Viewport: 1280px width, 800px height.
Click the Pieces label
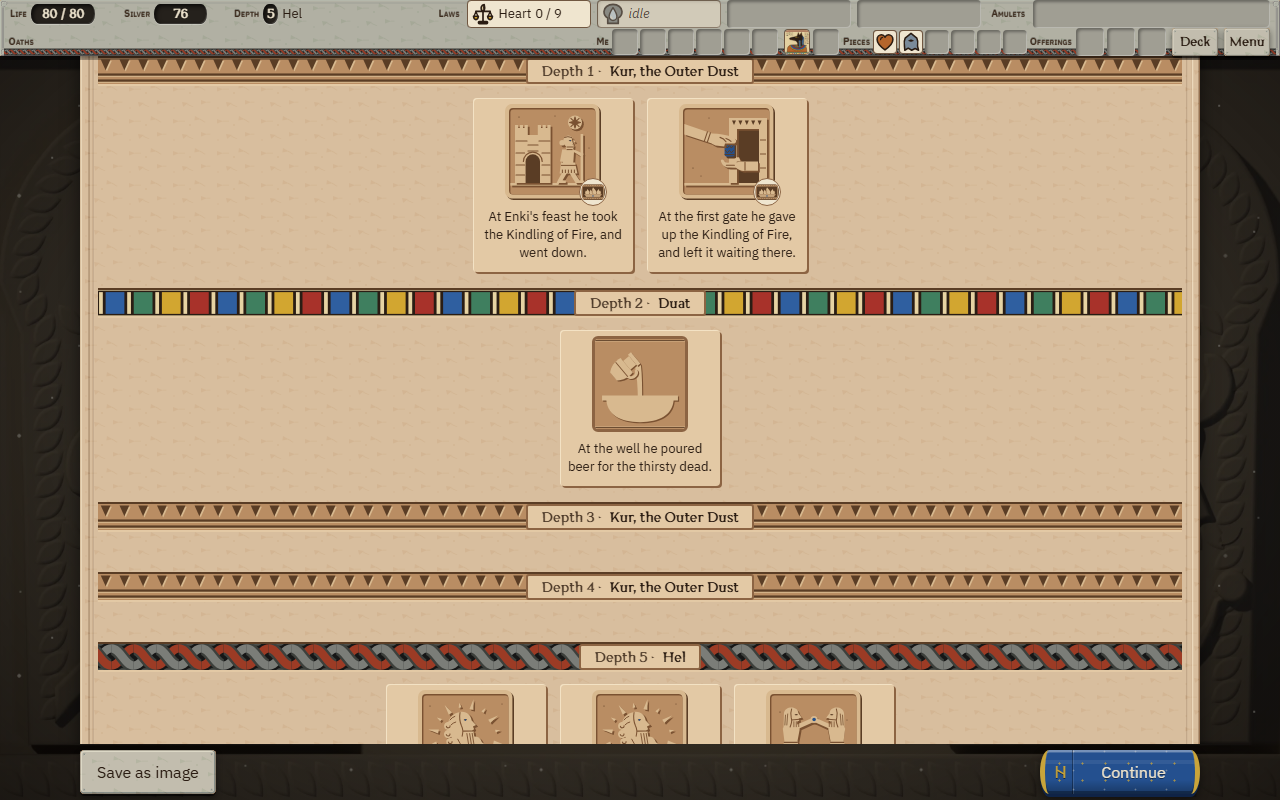click(857, 42)
